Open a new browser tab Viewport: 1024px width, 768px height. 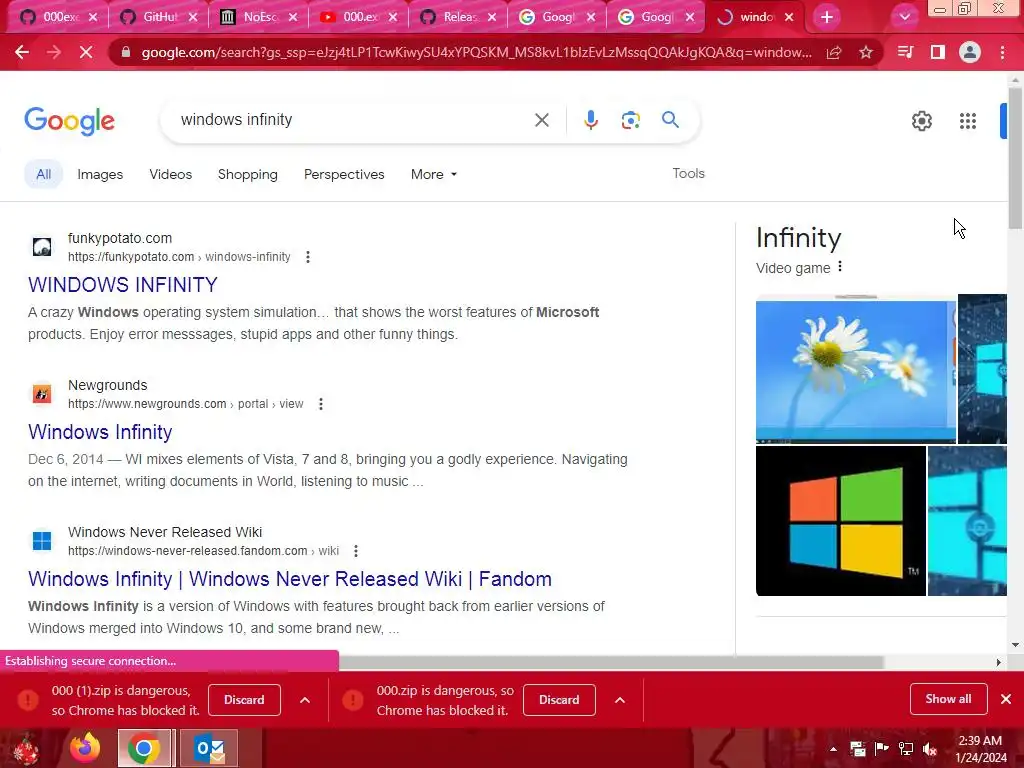tap(827, 18)
